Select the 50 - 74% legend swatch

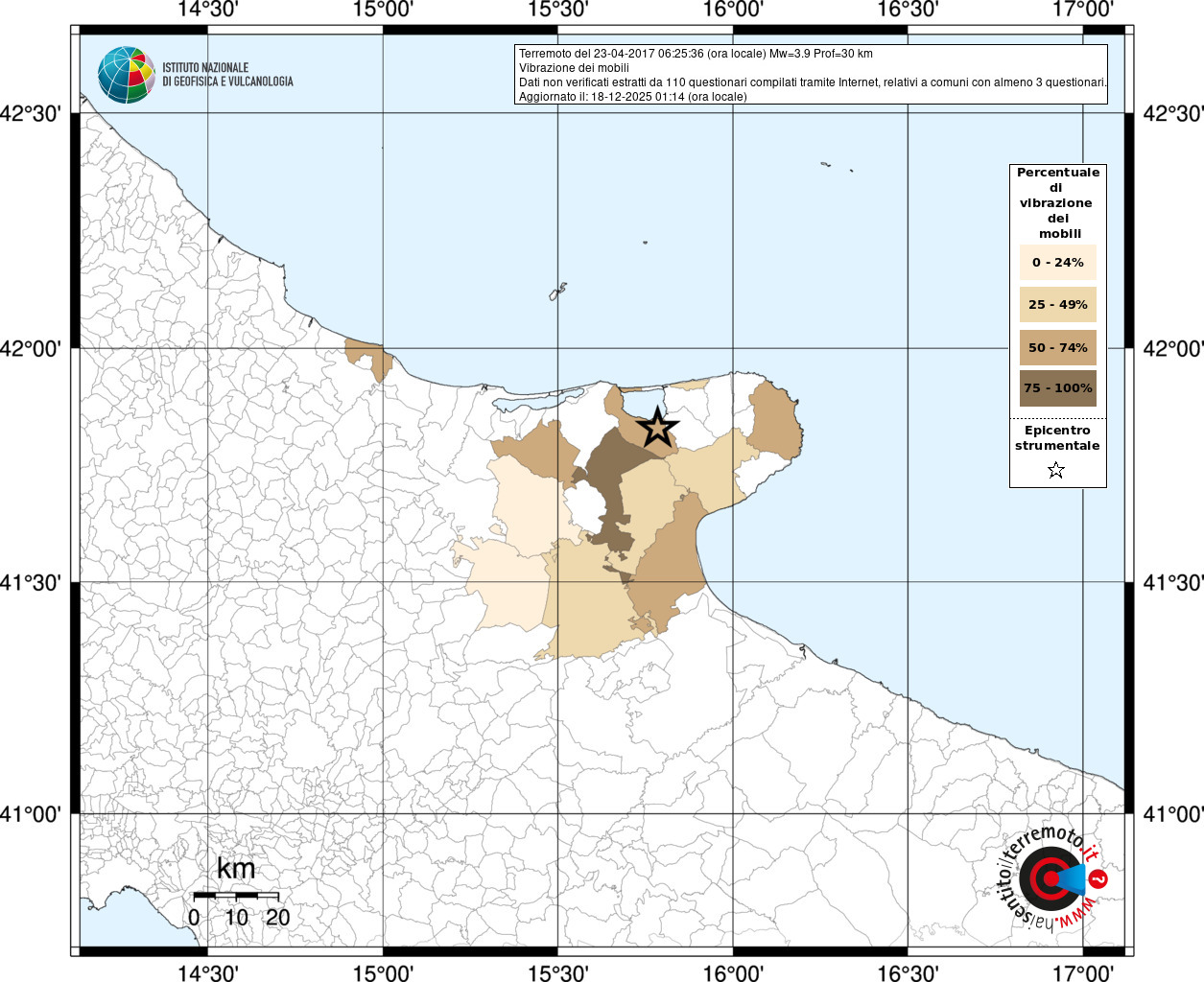coord(1058,347)
